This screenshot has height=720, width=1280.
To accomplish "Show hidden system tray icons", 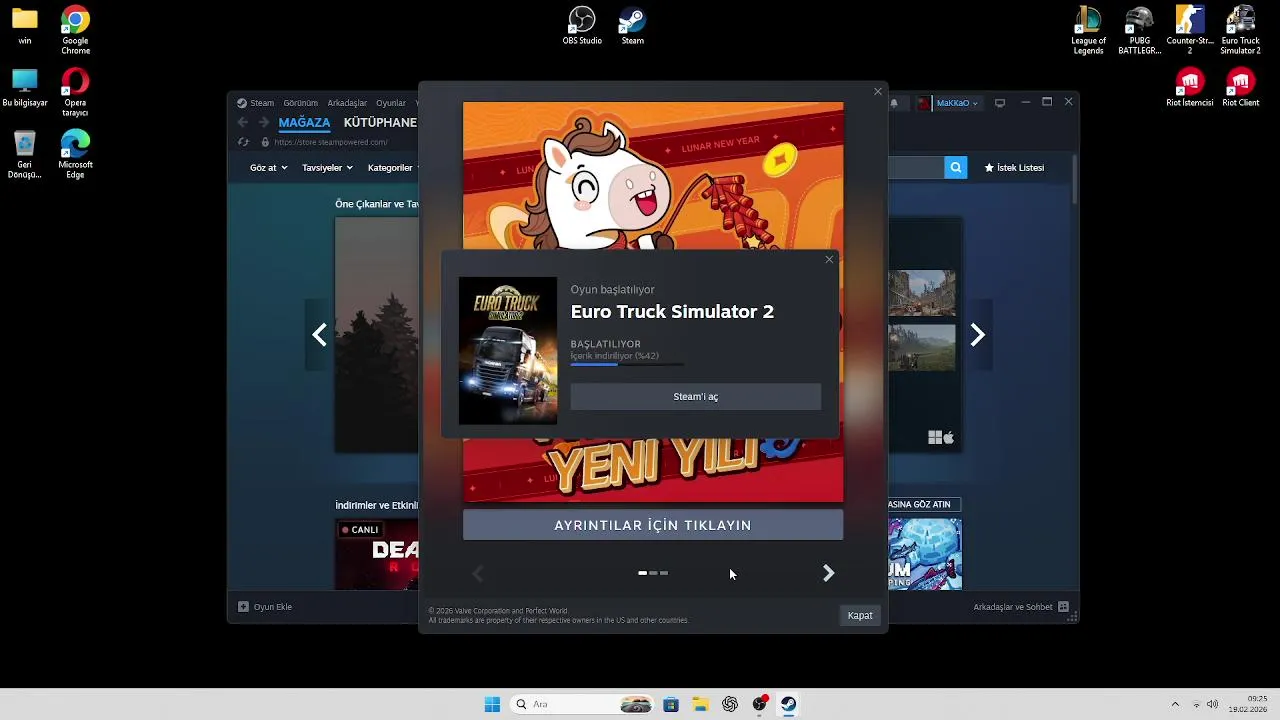I will pyautogui.click(x=1175, y=704).
